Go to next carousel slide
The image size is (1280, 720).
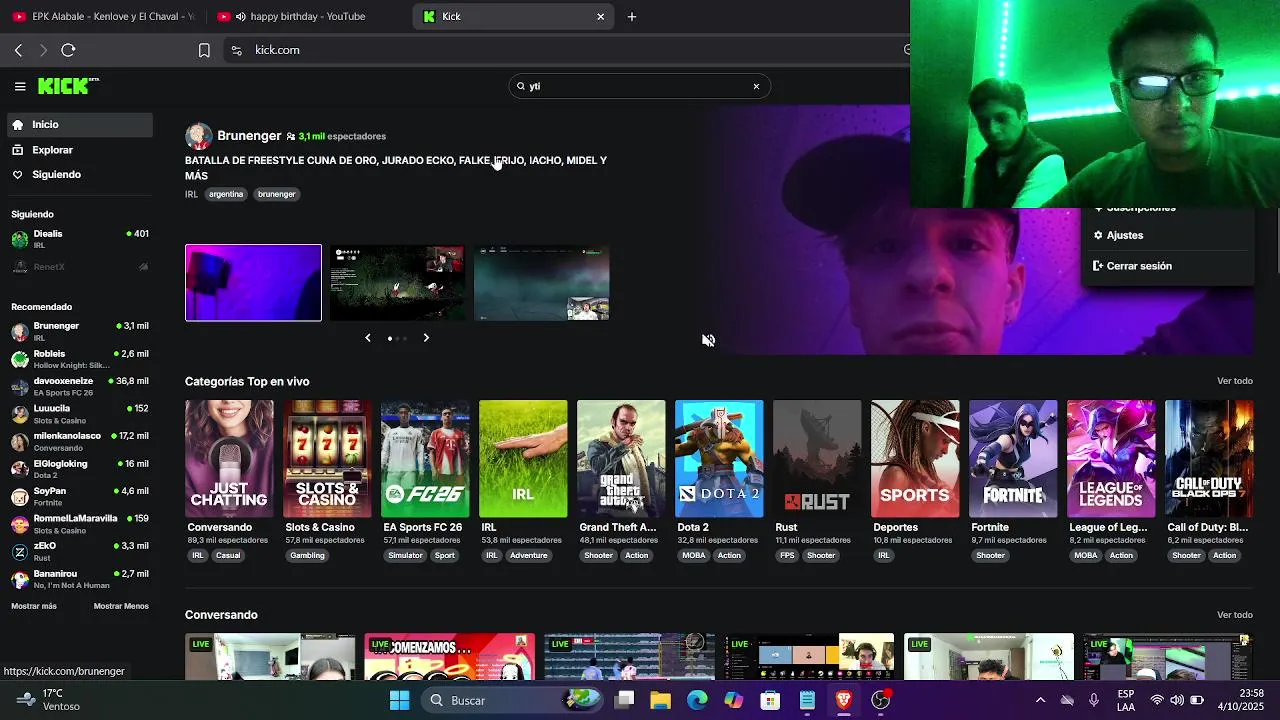[x=426, y=338]
